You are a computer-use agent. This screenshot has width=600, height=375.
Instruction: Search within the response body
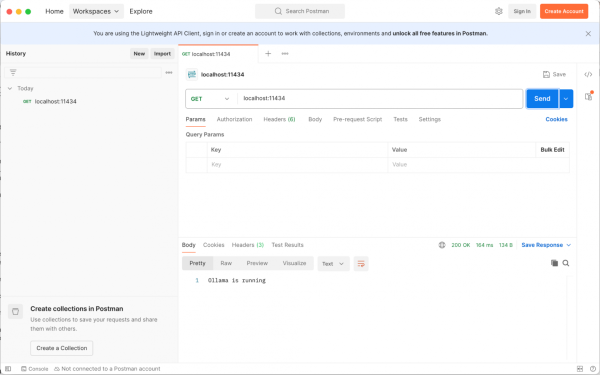tap(566, 263)
